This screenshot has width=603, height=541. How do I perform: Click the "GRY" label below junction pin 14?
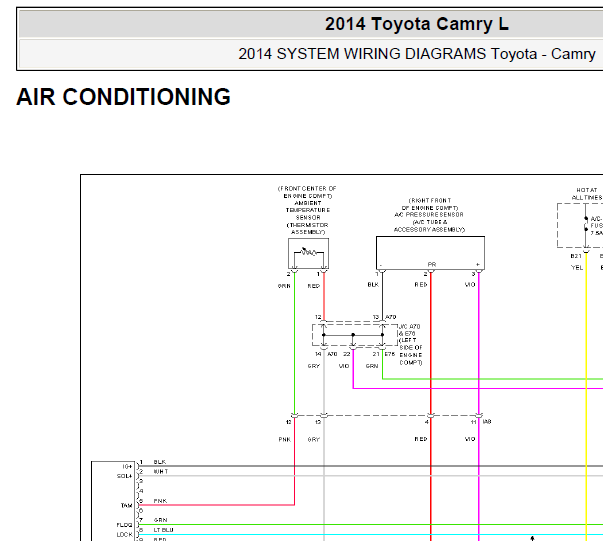314,366
